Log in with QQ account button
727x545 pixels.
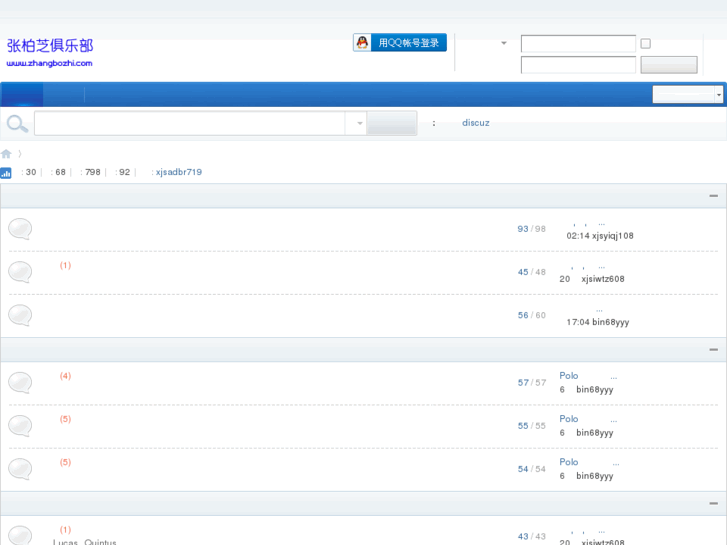[x=400, y=43]
